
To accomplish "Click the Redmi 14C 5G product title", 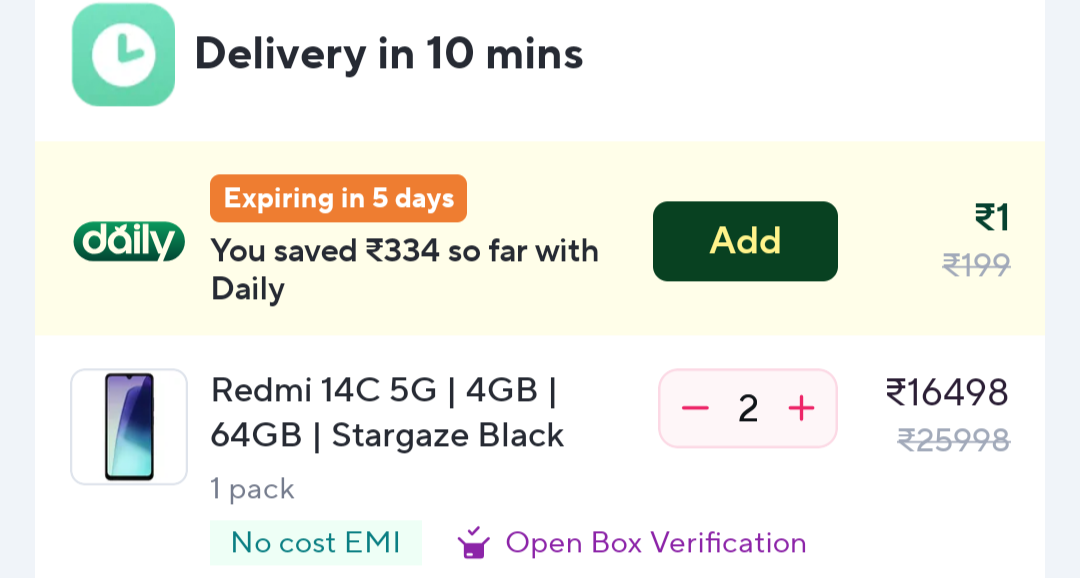I will [387, 412].
